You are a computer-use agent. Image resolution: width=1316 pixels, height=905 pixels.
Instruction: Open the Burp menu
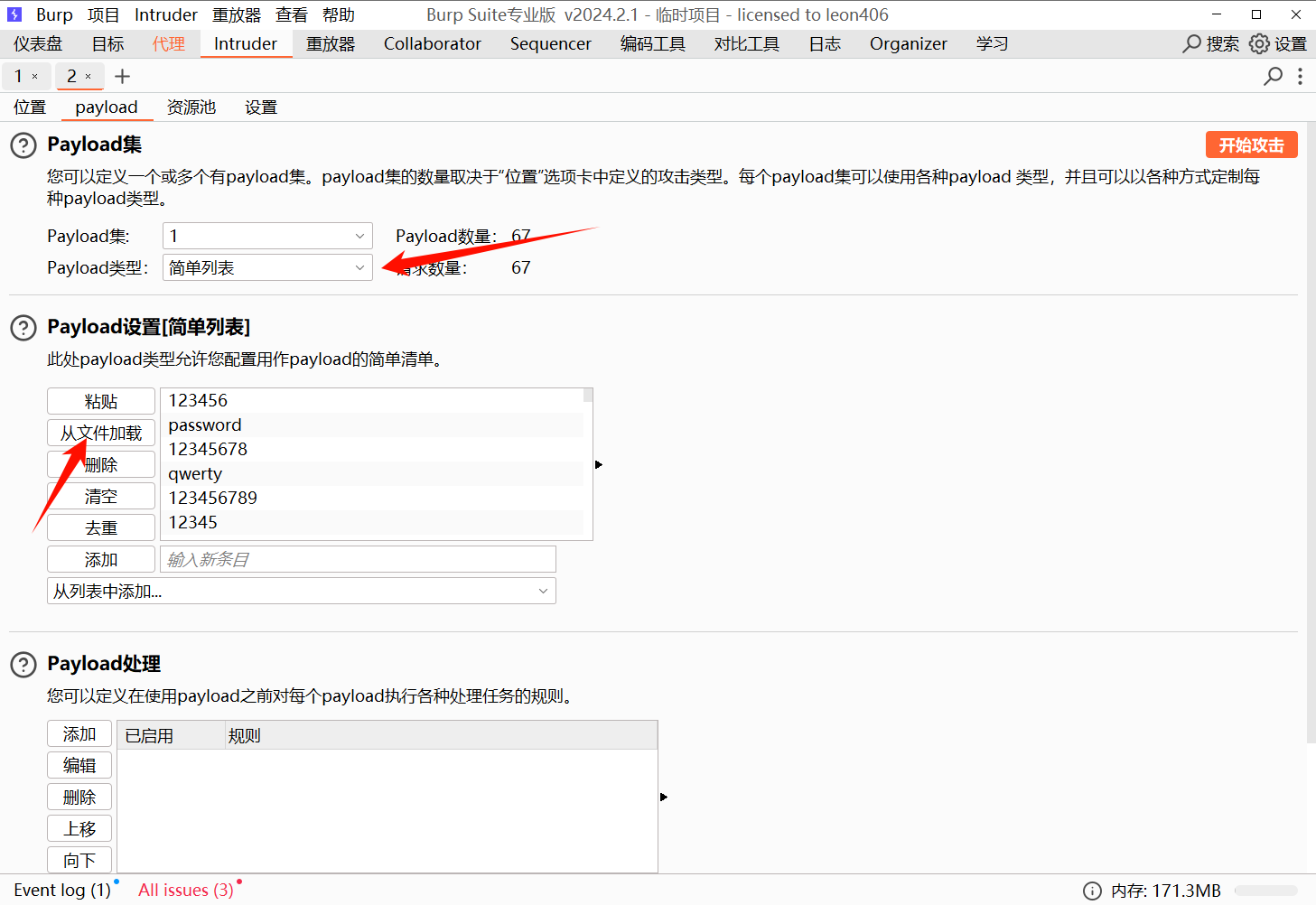pos(54,14)
